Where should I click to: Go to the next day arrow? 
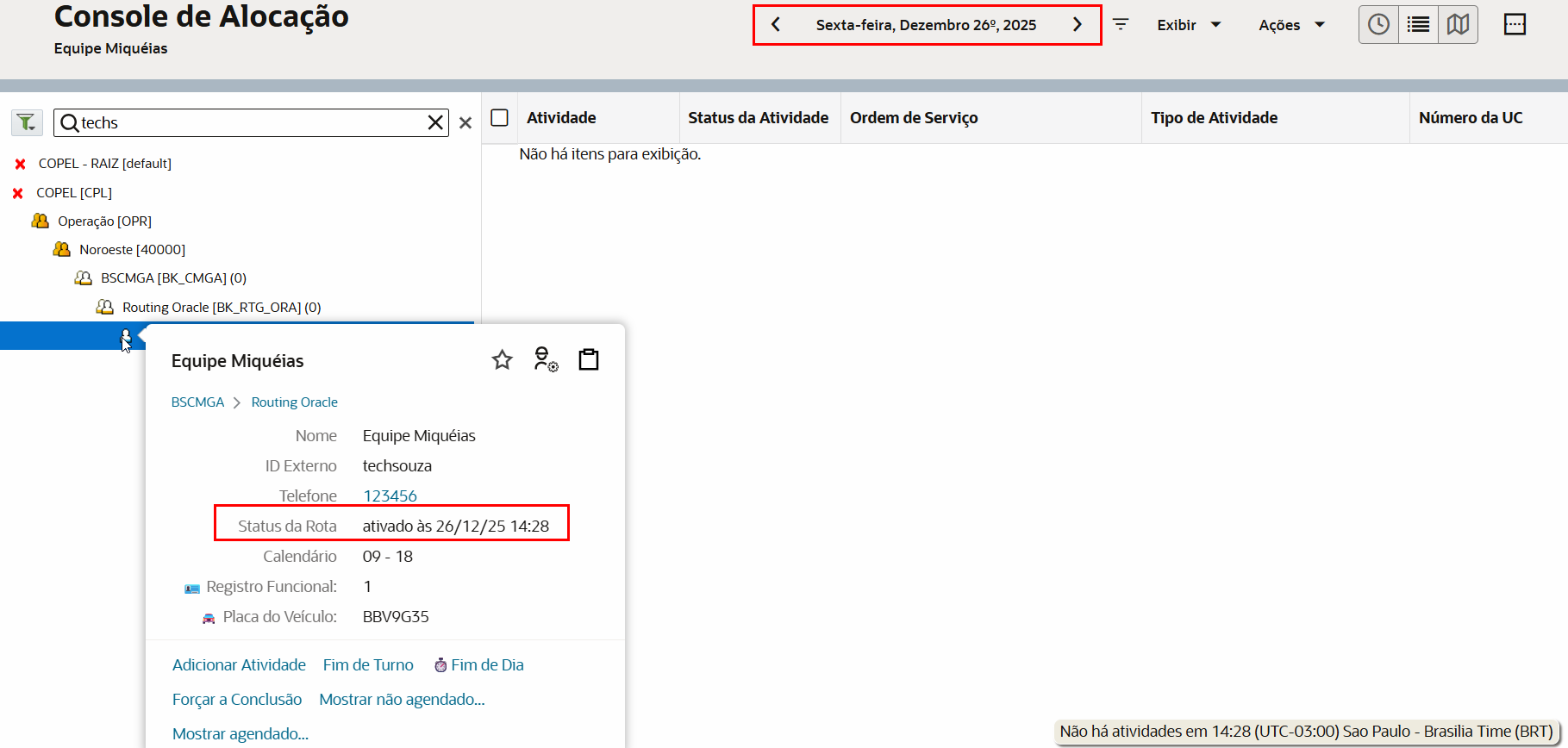[x=1077, y=25]
